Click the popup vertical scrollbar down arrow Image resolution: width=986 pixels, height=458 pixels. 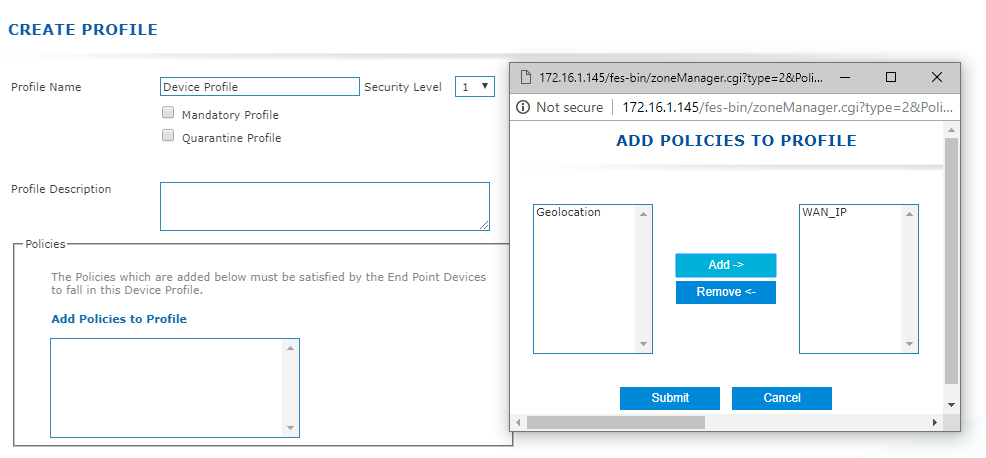pyautogui.click(x=951, y=405)
